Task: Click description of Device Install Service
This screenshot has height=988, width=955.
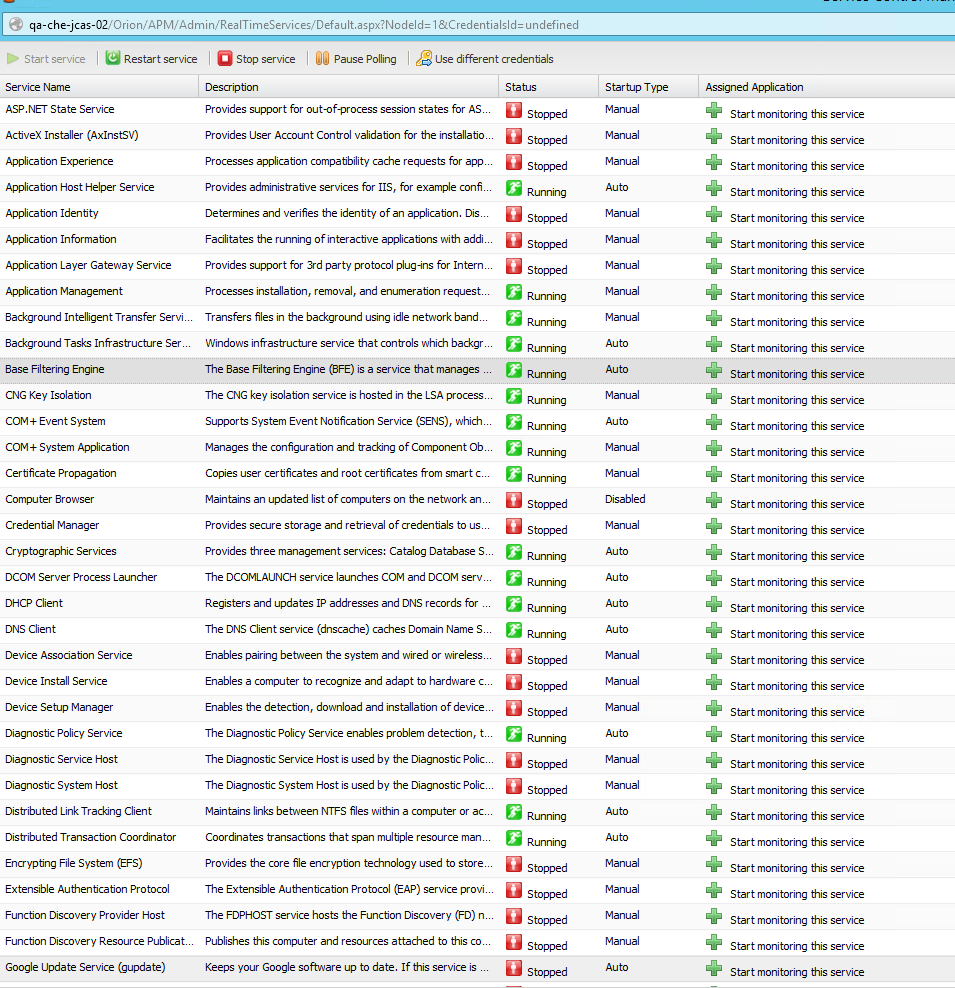Action: 349,681
